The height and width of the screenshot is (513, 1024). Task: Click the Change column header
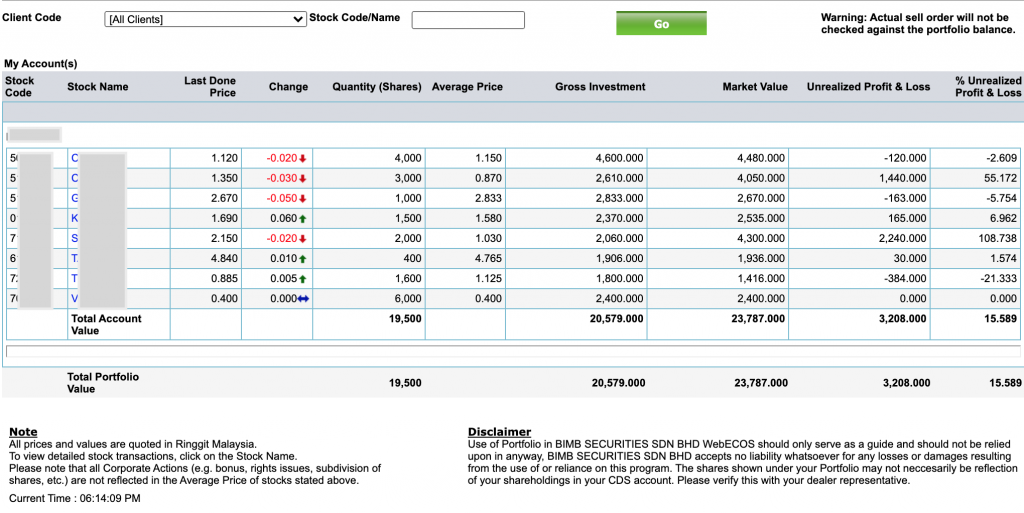288,87
